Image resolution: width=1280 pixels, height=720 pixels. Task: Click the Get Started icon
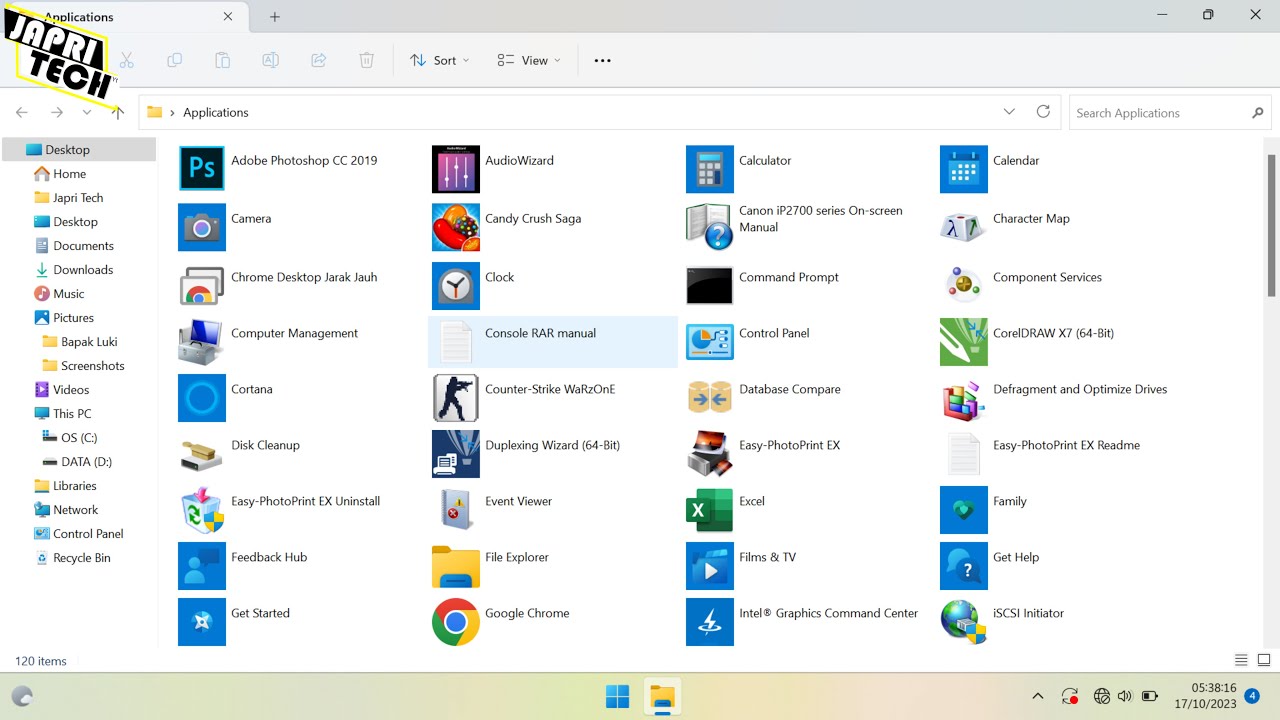(202, 622)
